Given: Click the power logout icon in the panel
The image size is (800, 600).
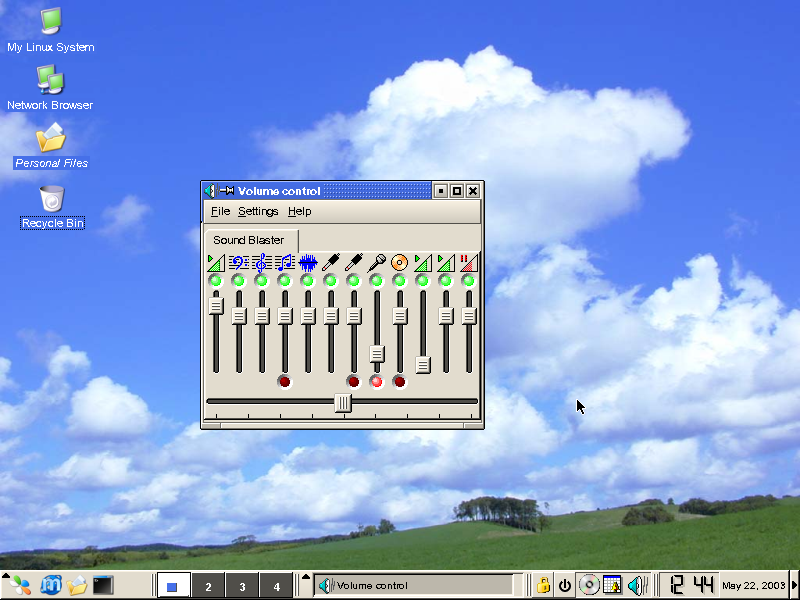Looking at the screenshot, I should pyautogui.click(x=565, y=585).
